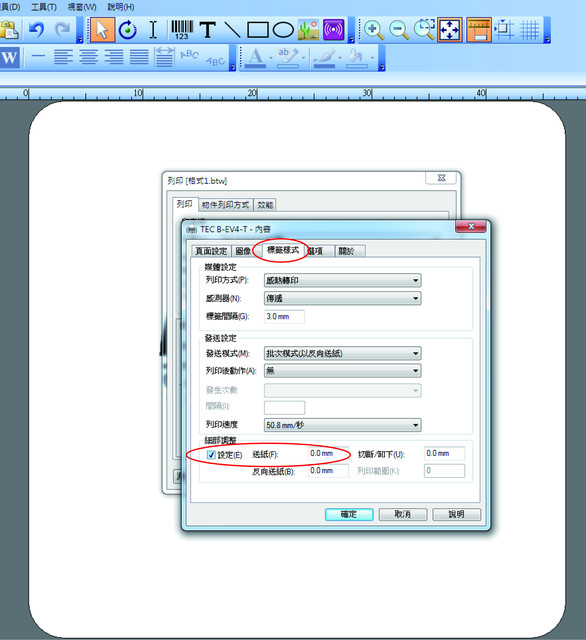Image resolution: width=586 pixels, height=640 pixels.
Task: Toggle the grid display icon
Action: [x=530, y=30]
